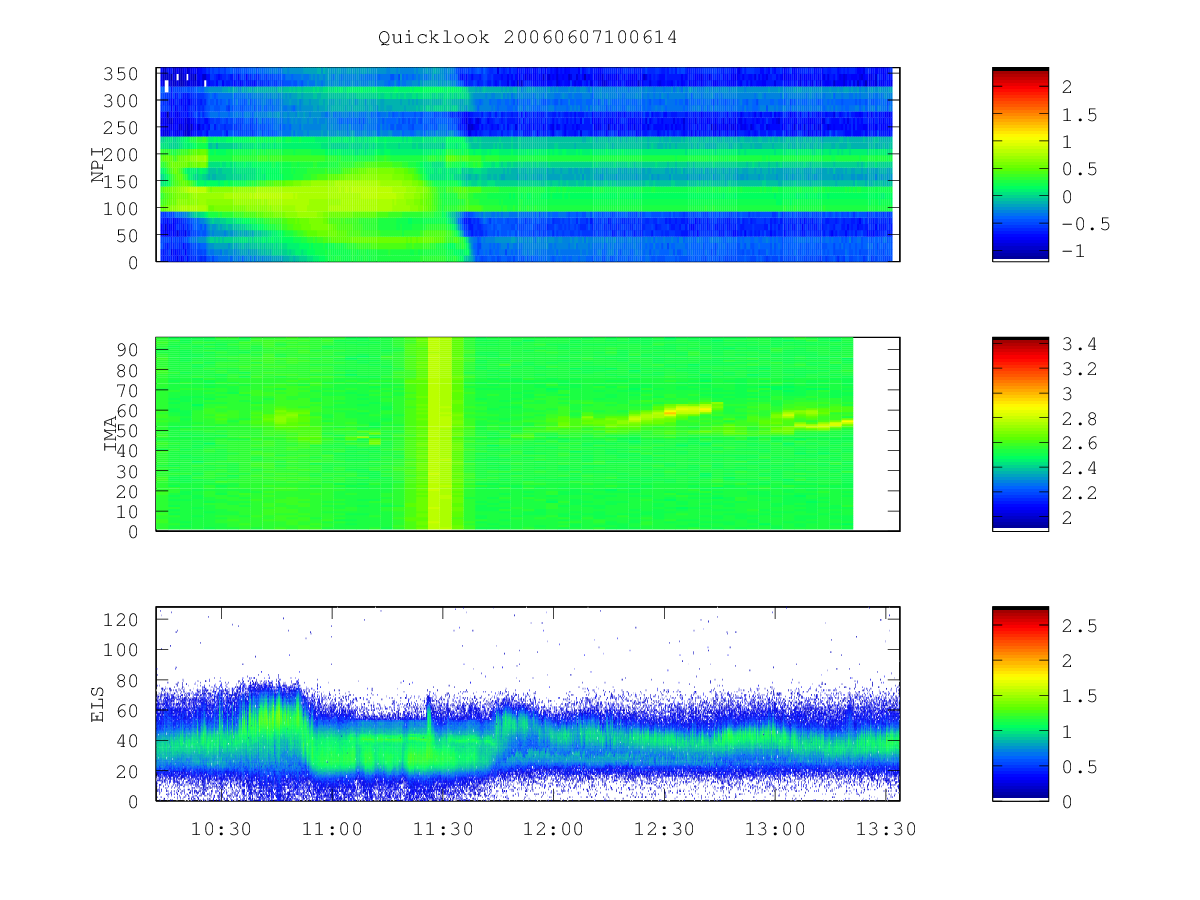Click ELS colorbar value 1.5
1200x900 pixels.
[1080, 696]
